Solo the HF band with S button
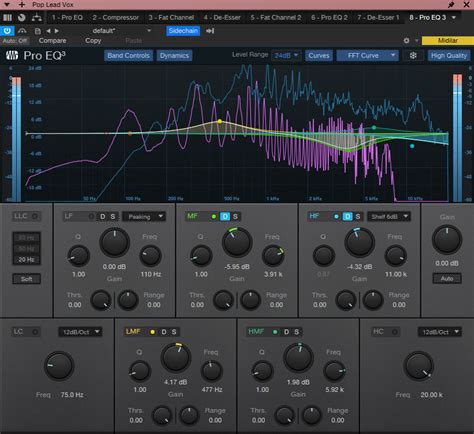Image resolution: width=474 pixels, height=434 pixels. [358, 217]
